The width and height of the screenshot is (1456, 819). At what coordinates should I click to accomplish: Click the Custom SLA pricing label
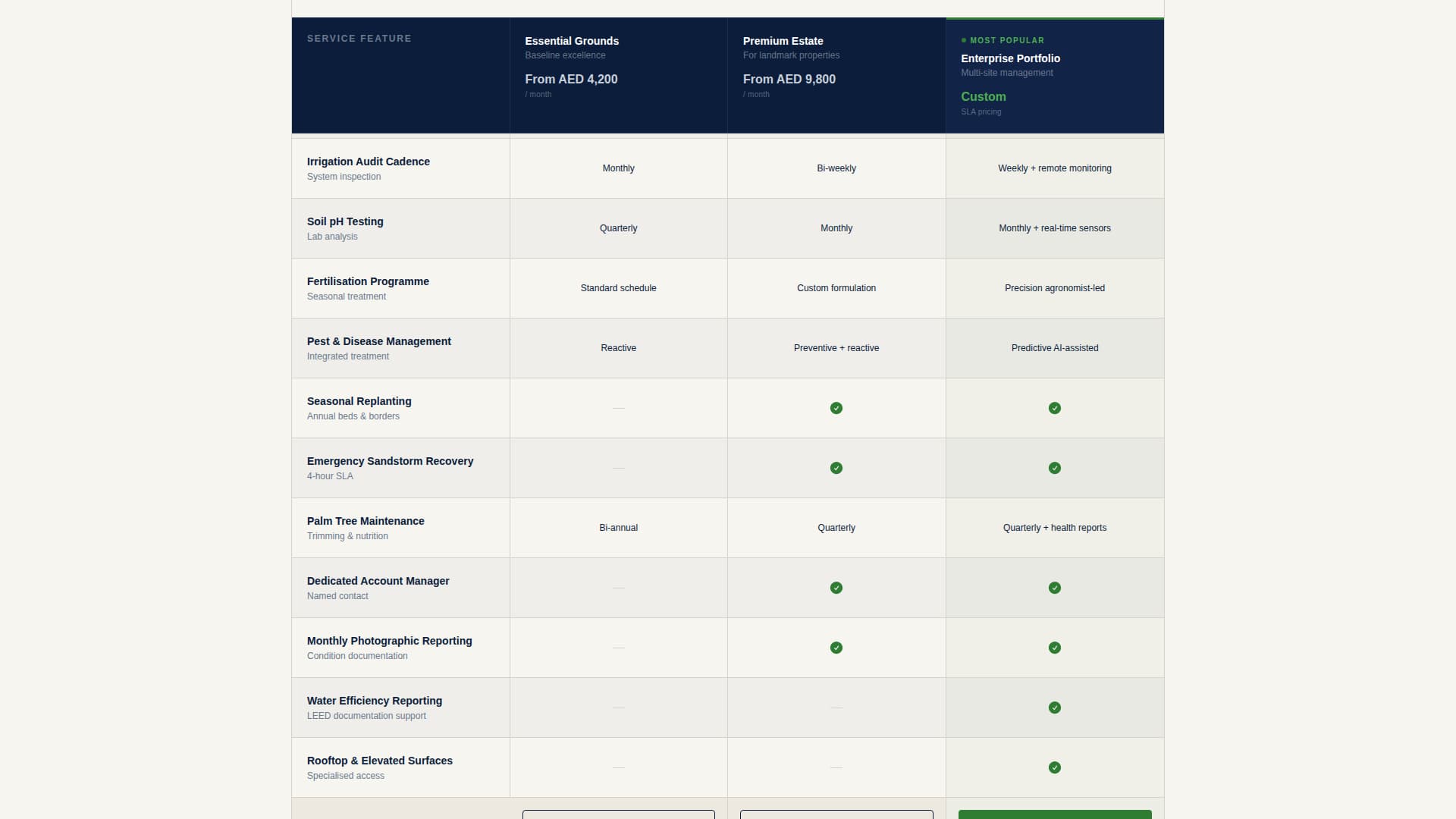(x=984, y=102)
